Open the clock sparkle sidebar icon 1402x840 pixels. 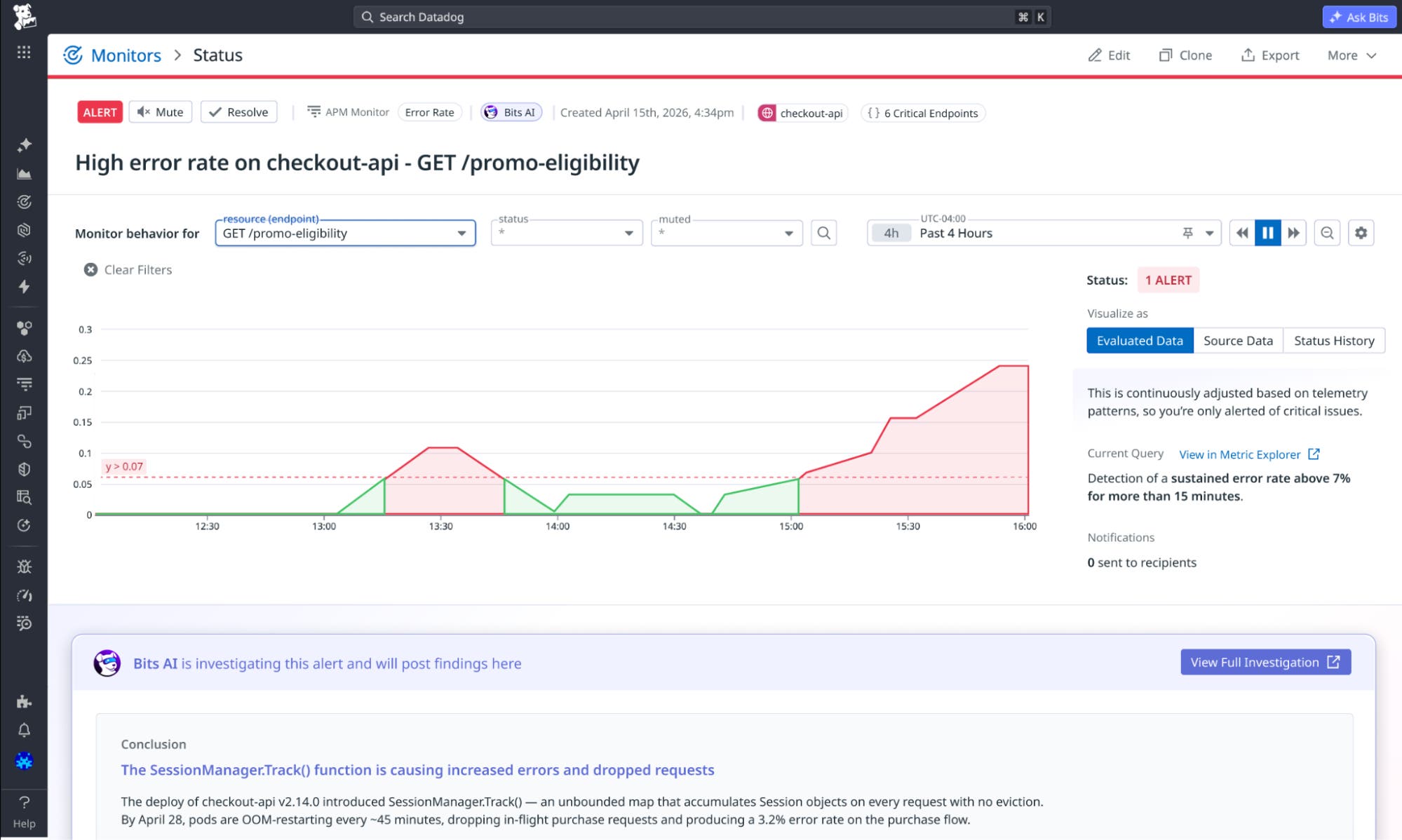point(24,525)
